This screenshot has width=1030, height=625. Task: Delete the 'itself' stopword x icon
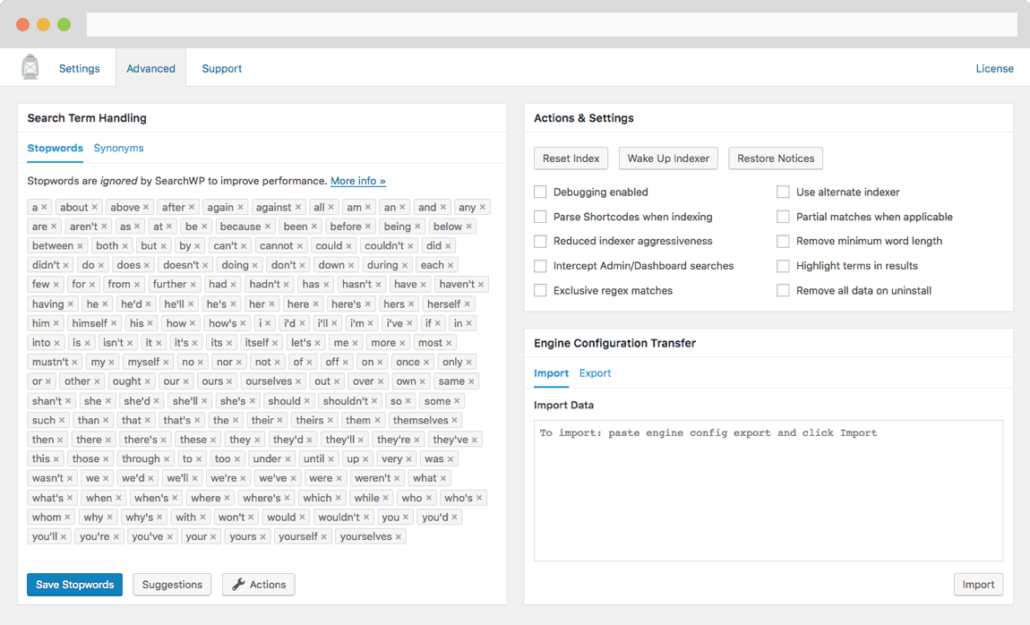(x=275, y=343)
